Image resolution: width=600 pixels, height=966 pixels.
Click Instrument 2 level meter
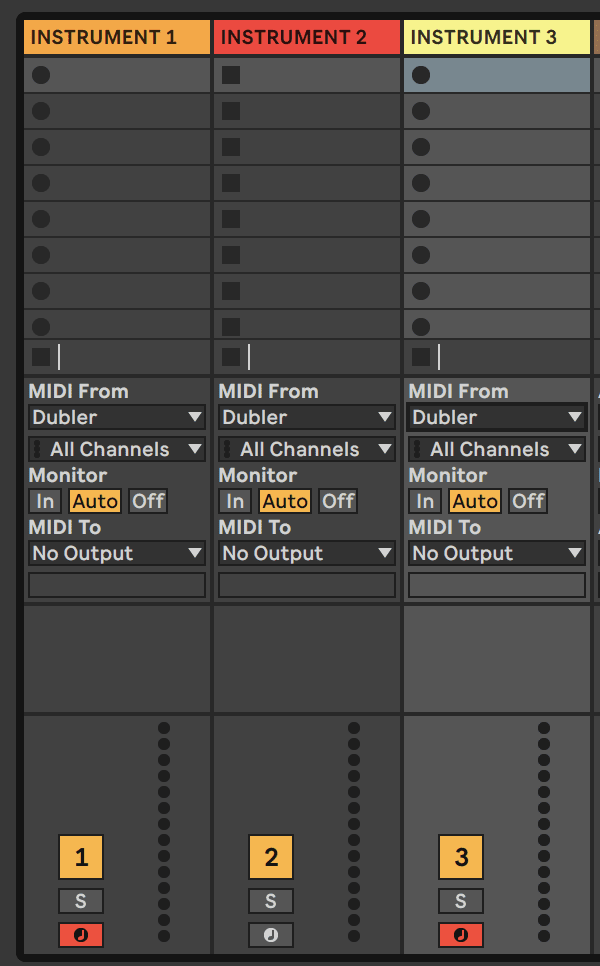pyautogui.click(x=354, y=832)
